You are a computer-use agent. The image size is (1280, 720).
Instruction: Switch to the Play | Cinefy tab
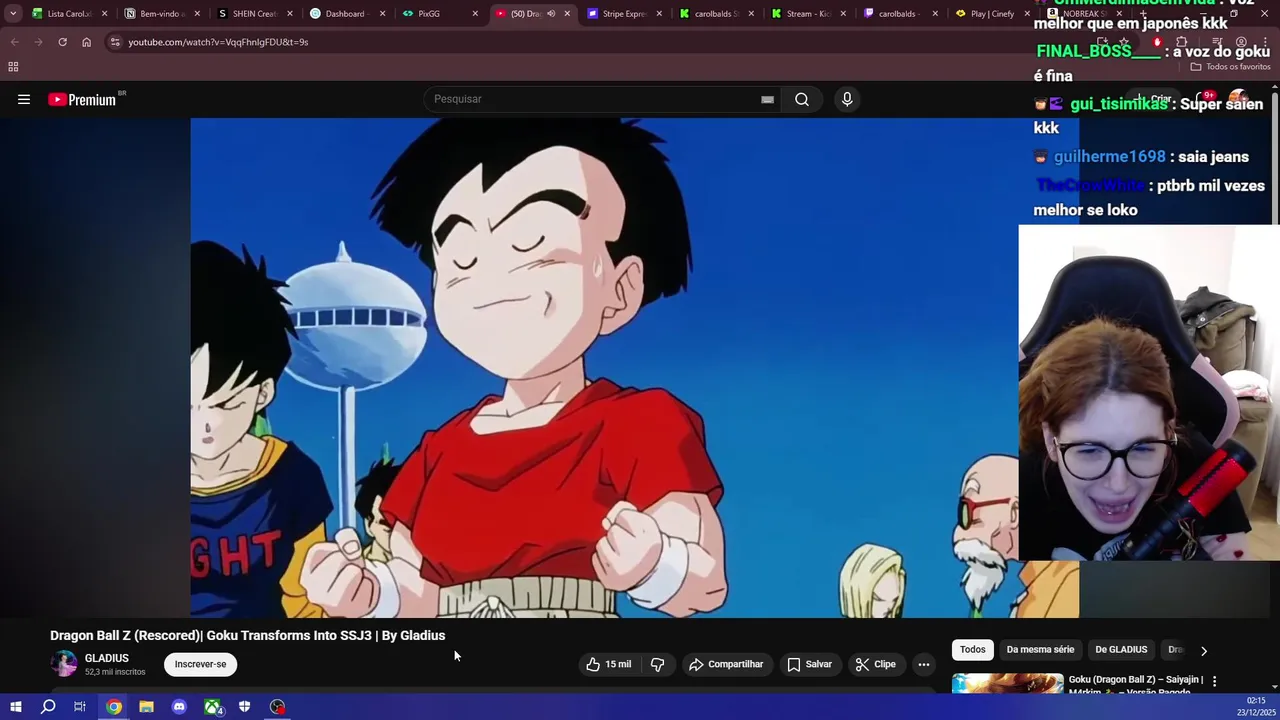pos(990,14)
